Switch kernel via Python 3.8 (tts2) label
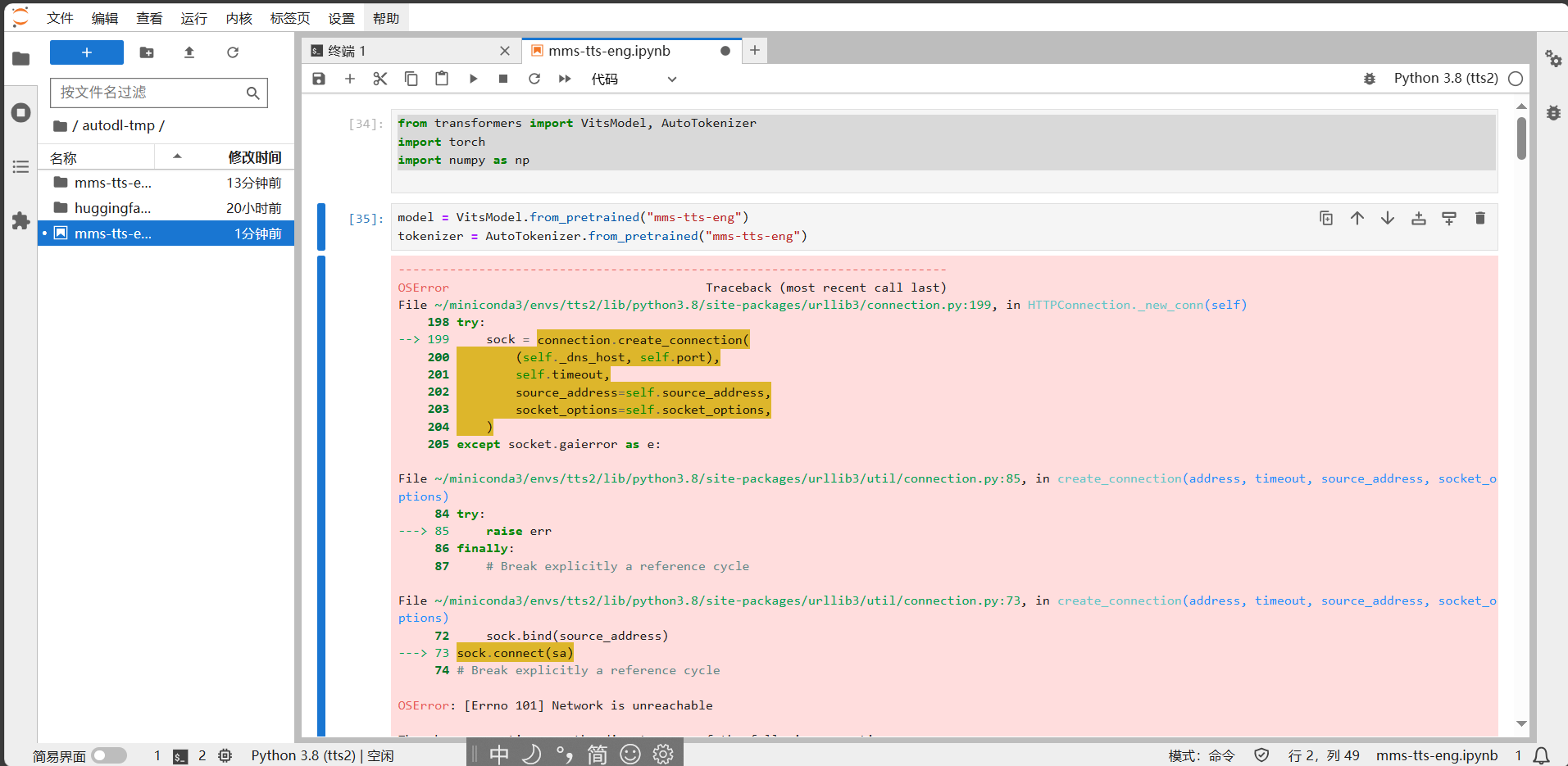Viewport: 1568px width, 766px height. click(x=1446, y=79)
